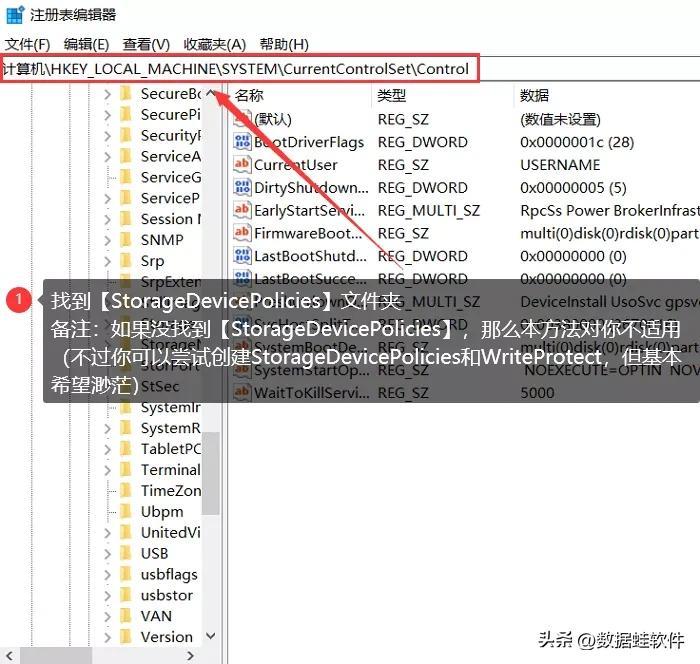This screenshot has height=664, width=700.
Task: Open the 帮助(H) menu
Action: [x=284, y=44]
